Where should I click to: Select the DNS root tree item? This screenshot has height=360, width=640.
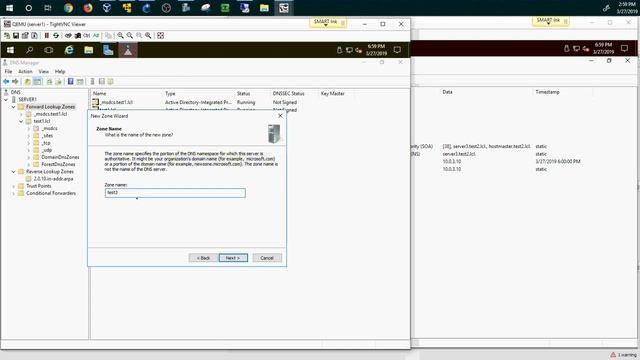coord(16,92)
